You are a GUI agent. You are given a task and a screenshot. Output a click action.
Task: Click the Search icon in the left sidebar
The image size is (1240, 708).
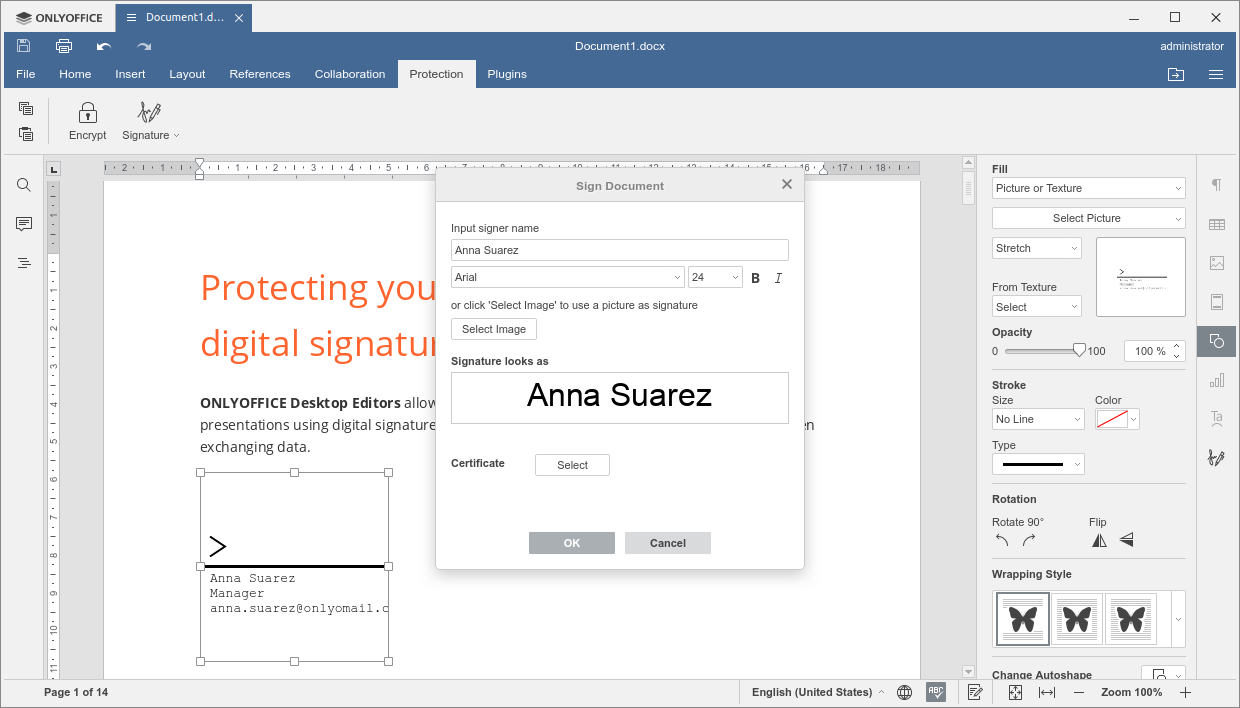pyautogui.click(x=23, y=185)
